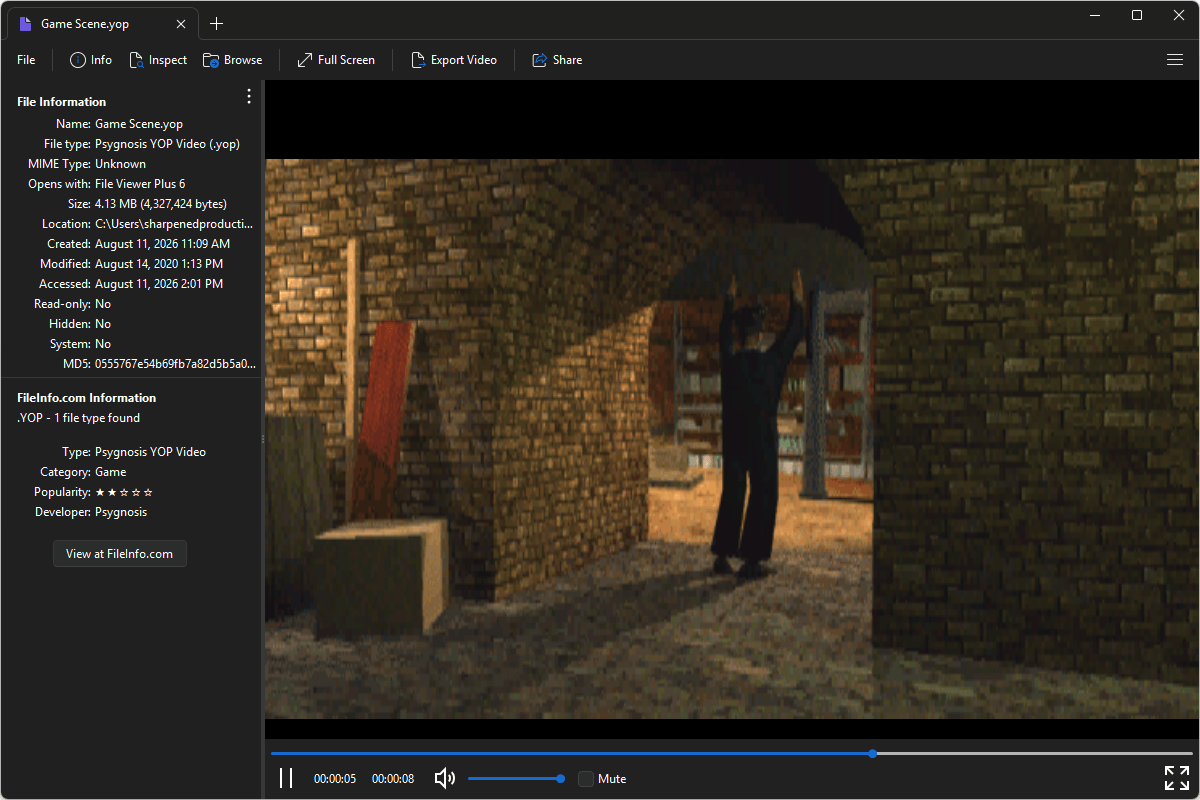Minimize the application window
The height and width of the screenshot is (800, 1200).
(x=1097, y=15)
